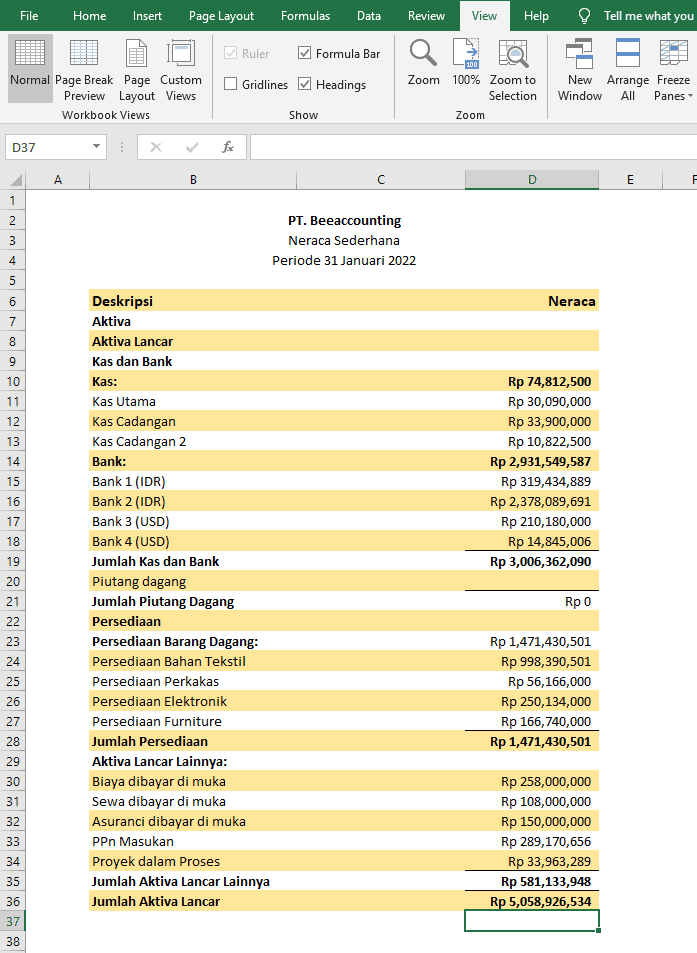The height and width of the screenshot is (953, 697).
Task: Reset zoom to 100%
Action: pyautogui.click(x=466, y=62)
